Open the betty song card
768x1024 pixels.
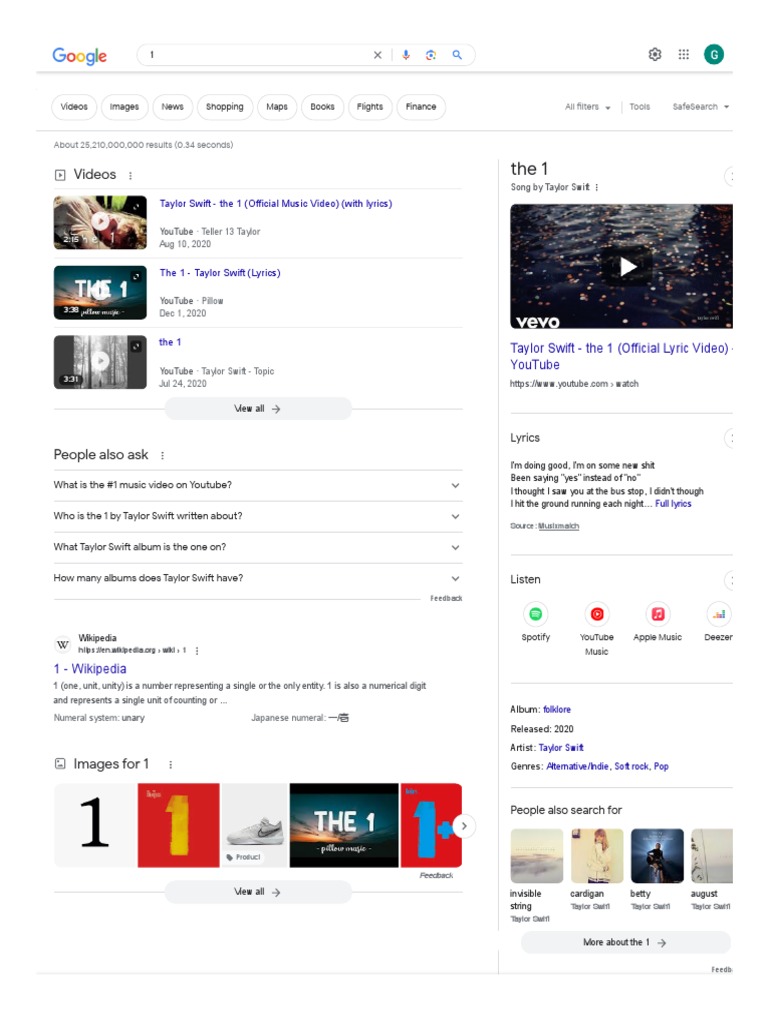(656, 869)
